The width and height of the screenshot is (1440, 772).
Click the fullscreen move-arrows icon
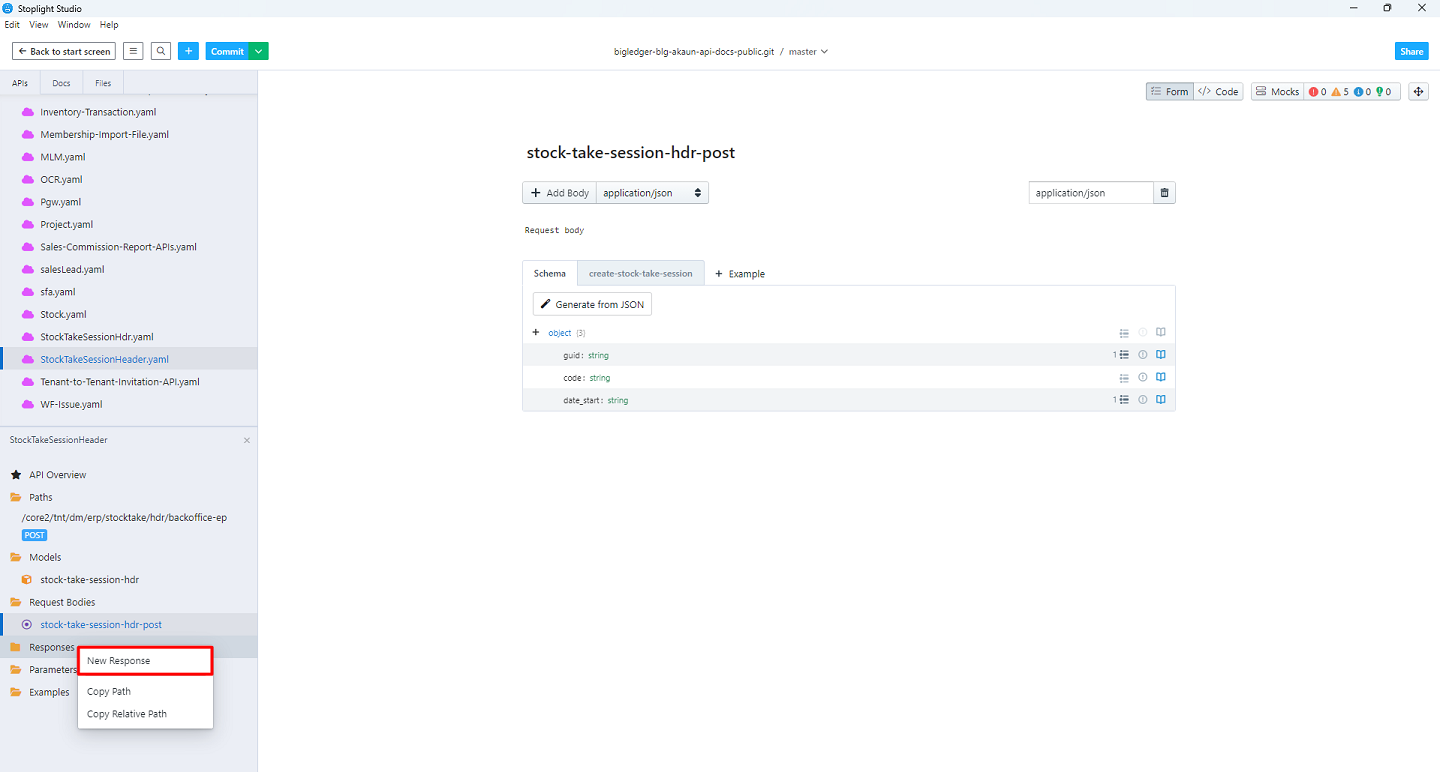(1418, 92)
